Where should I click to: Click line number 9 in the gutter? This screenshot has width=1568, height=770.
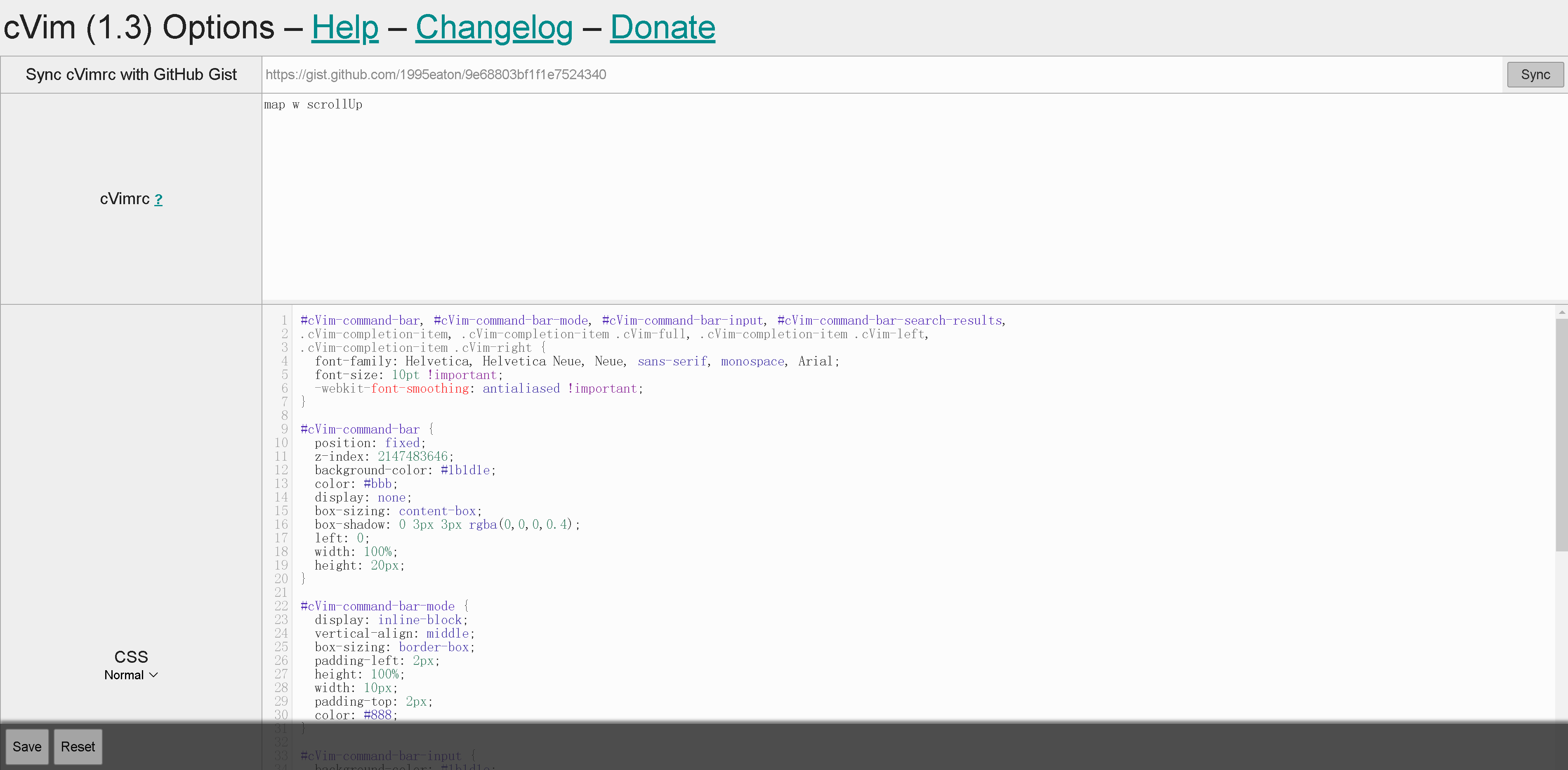click(284, 429)
